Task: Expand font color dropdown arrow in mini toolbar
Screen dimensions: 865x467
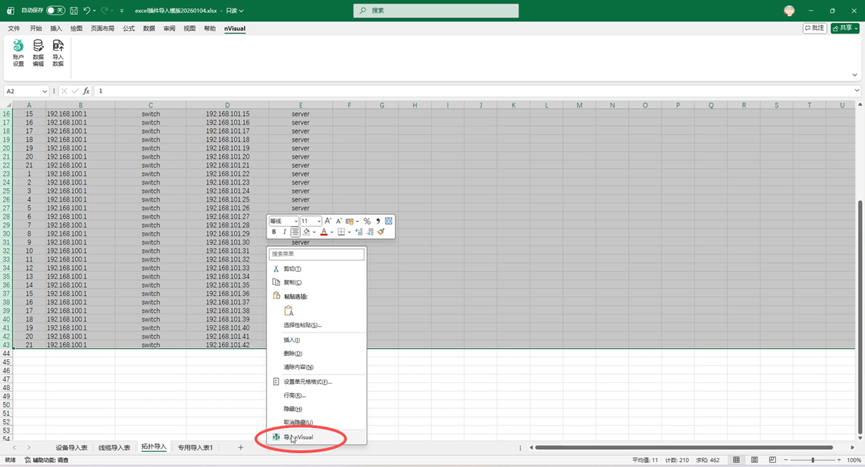Action: [x=332, y=232]
